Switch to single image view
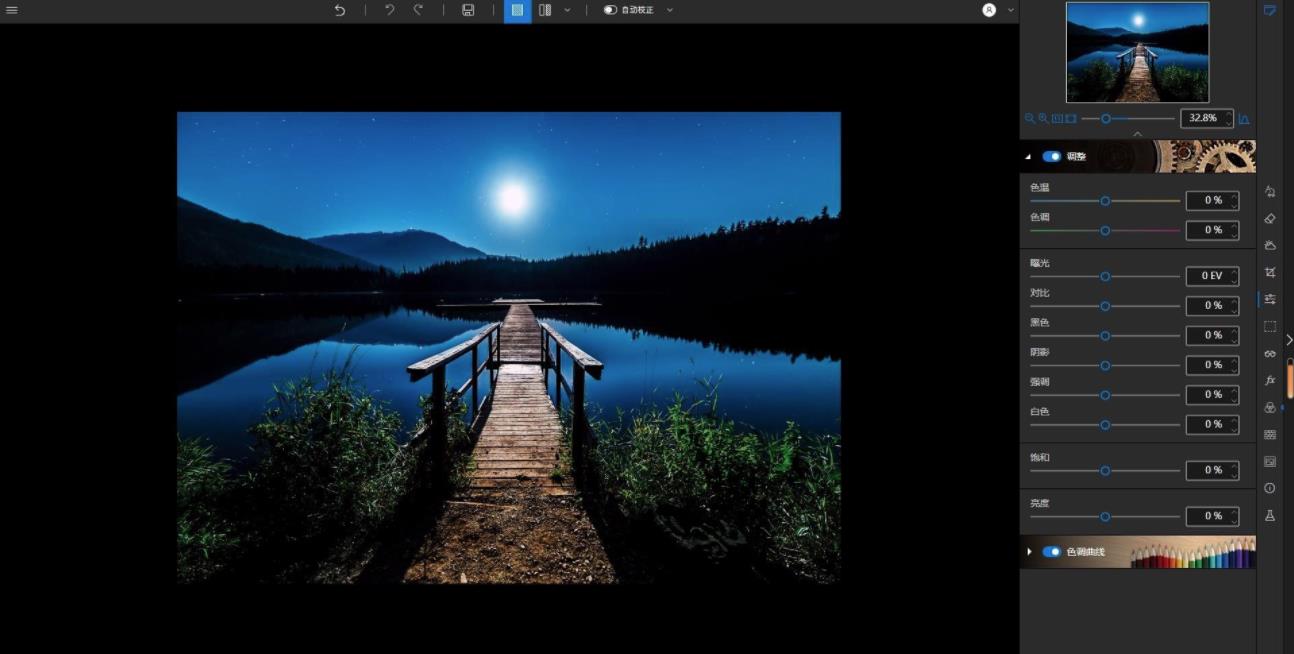1294x654 pixels. click(517, 10)
